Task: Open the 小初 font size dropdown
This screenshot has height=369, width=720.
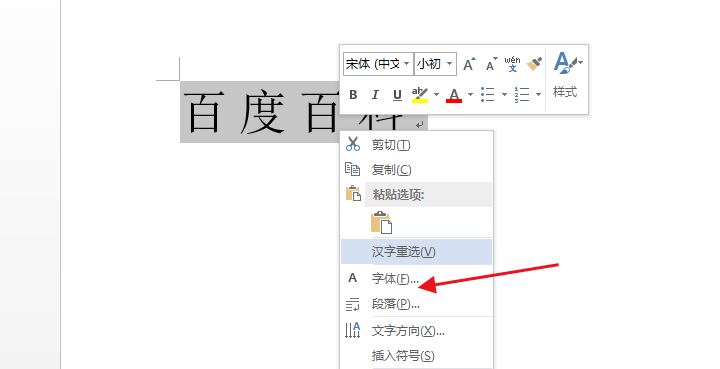Action: [450, 64]
